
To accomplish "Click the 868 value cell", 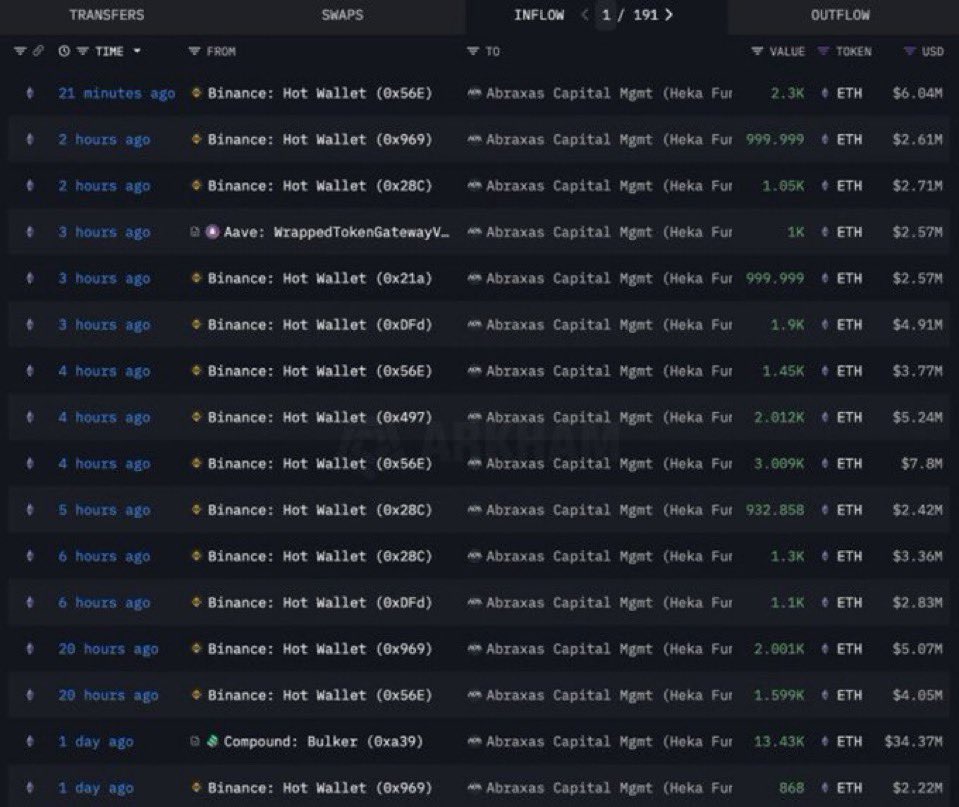I will tap(791, 788).
